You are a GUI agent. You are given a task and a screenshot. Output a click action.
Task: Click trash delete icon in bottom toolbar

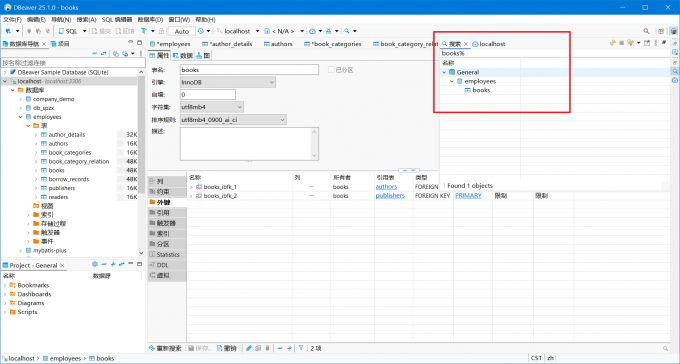[x=268, y=348]
